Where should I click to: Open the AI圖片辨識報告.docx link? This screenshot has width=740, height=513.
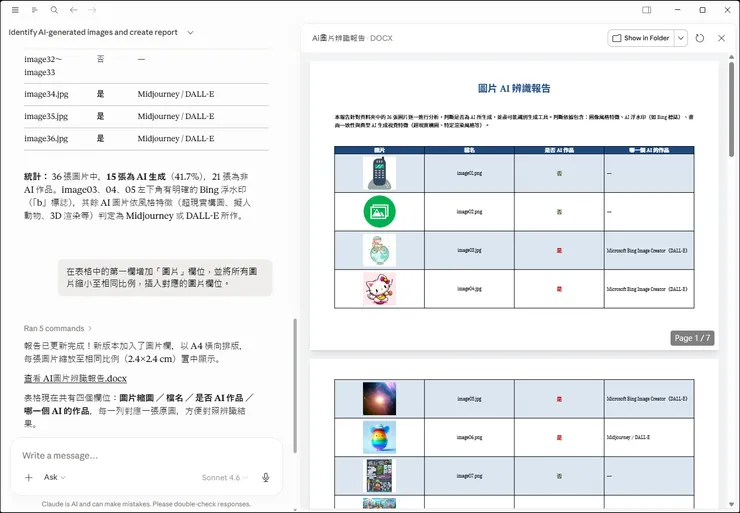(x=76, y=378)
